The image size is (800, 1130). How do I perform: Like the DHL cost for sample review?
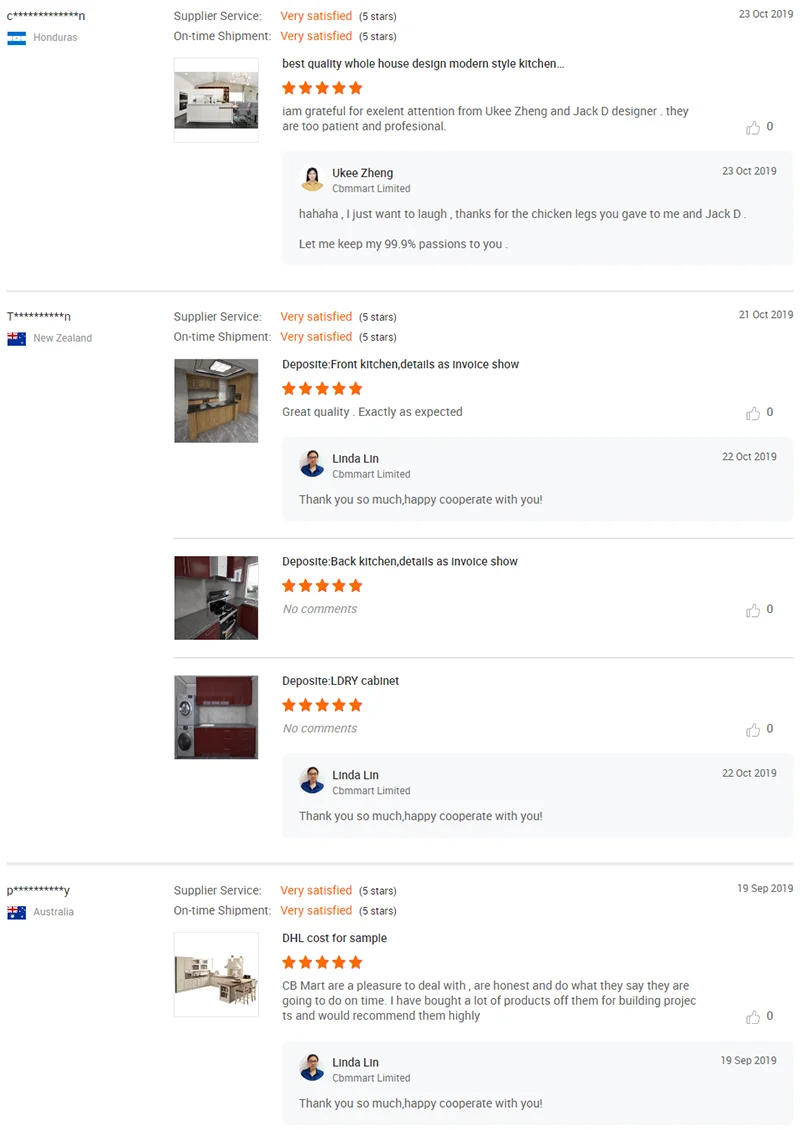coord(753,1017)
